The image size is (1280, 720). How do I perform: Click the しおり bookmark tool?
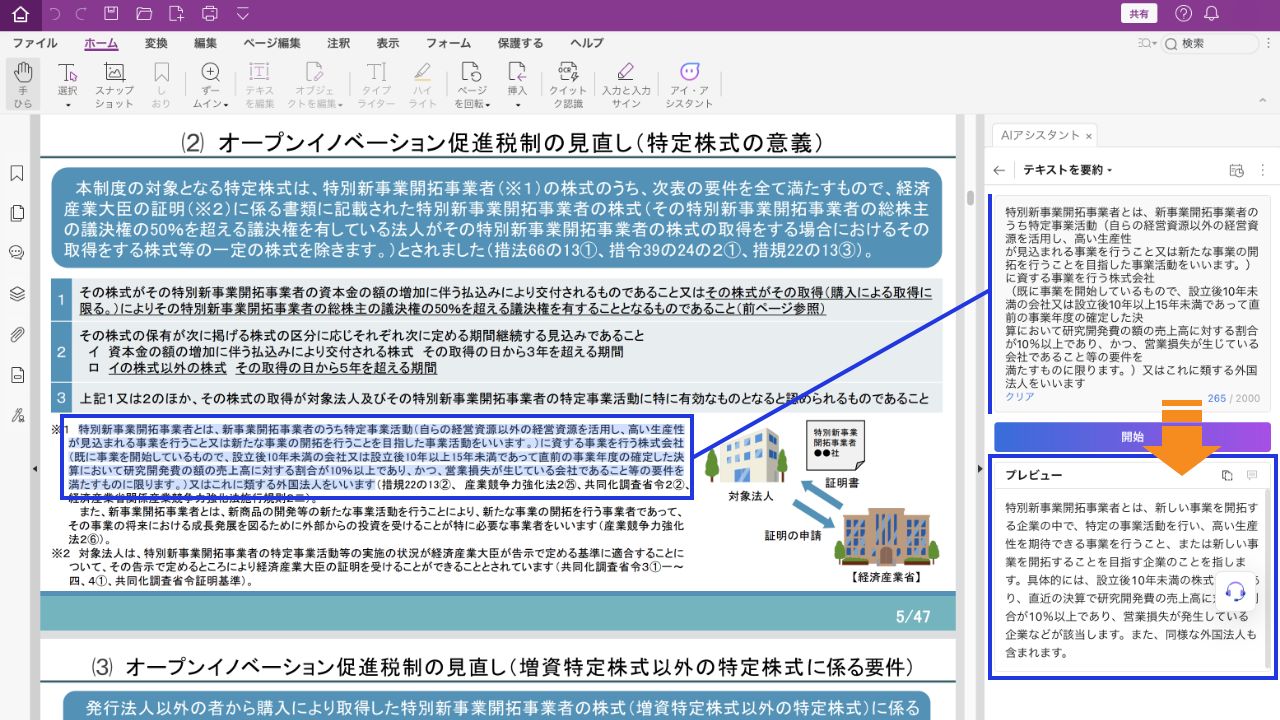pos(161,84)
